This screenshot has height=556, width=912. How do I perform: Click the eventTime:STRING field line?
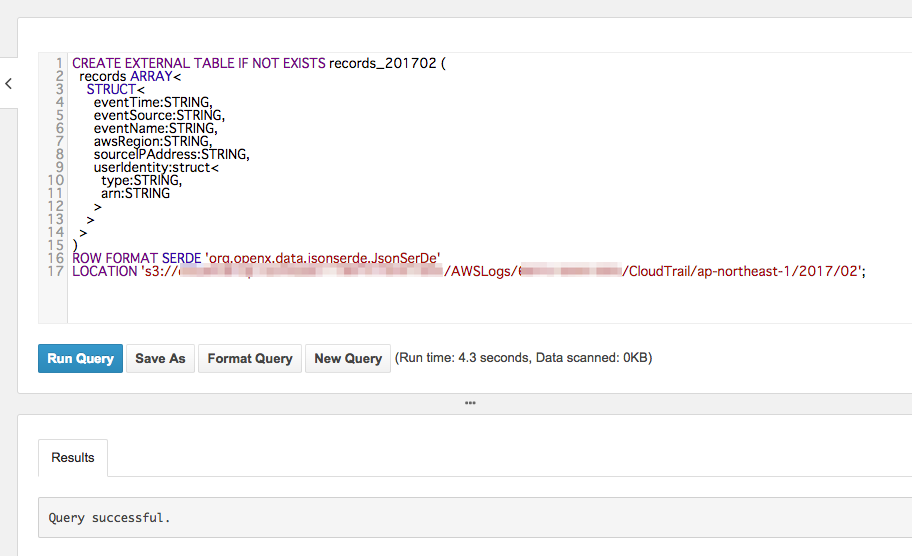point(152,102)
